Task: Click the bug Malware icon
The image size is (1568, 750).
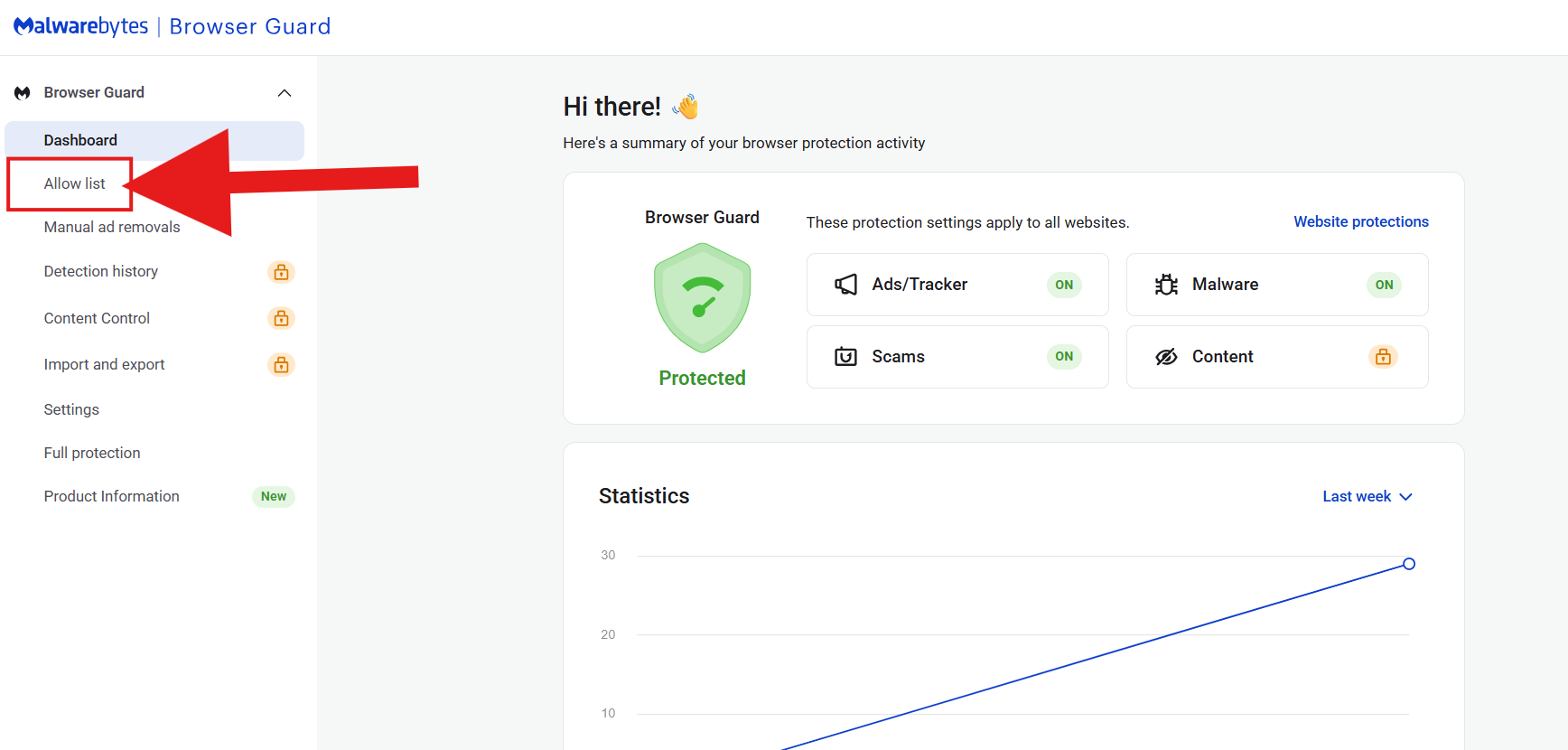Action: click(x=1166, y=285)
